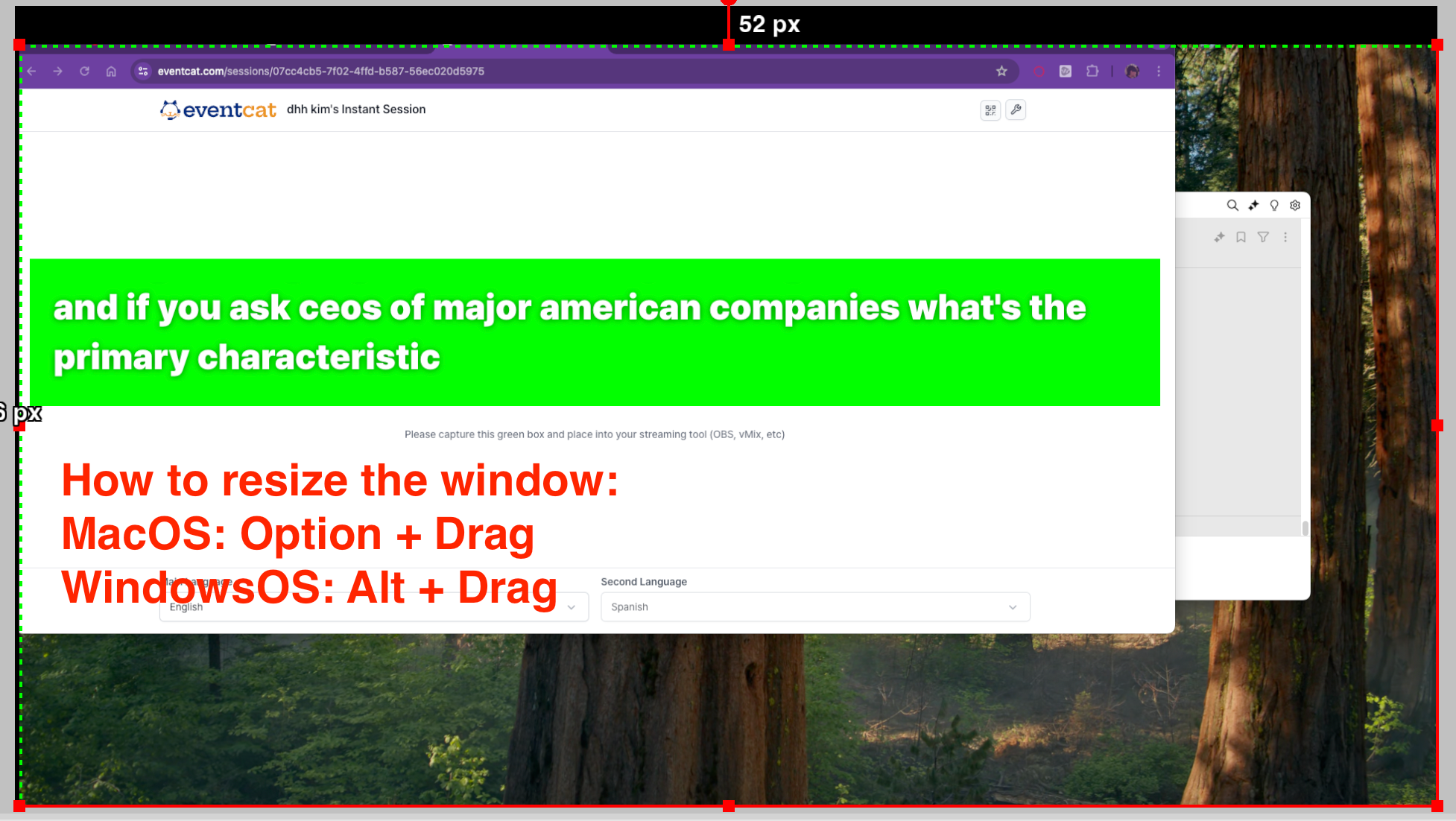Go to browser home page

111,72
